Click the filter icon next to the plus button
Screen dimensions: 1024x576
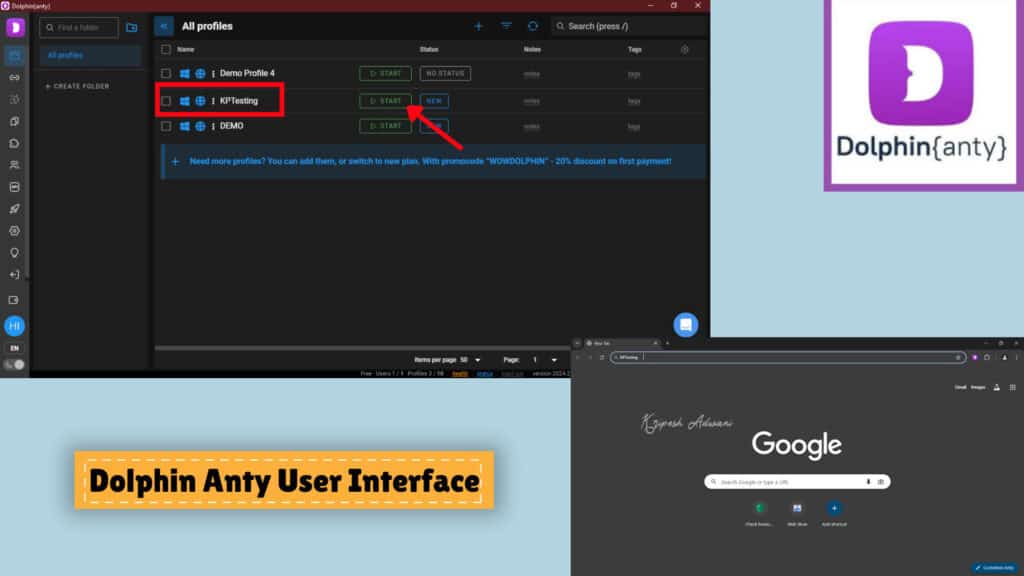506,26
